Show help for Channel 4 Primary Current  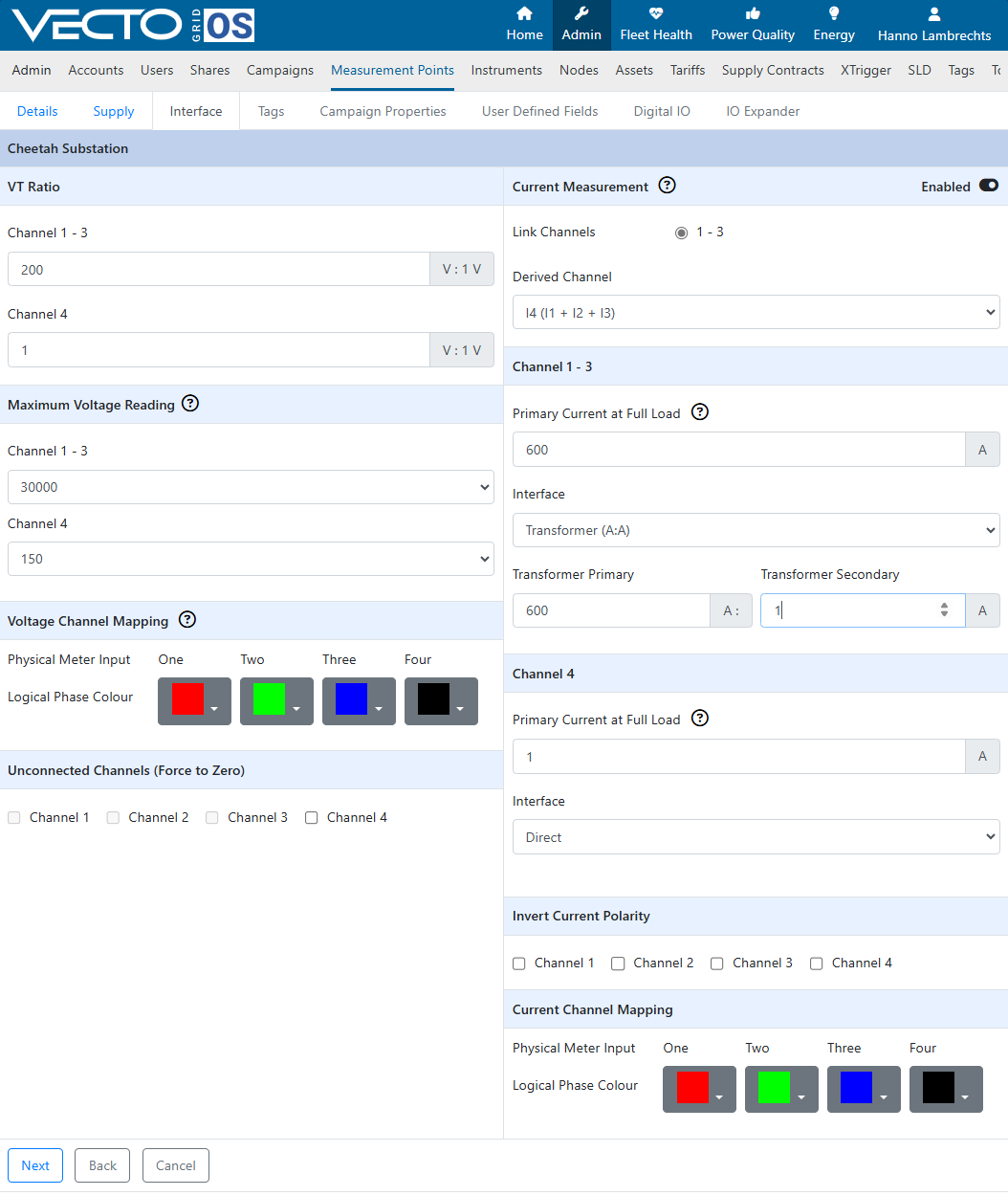[x=700, y=719]
